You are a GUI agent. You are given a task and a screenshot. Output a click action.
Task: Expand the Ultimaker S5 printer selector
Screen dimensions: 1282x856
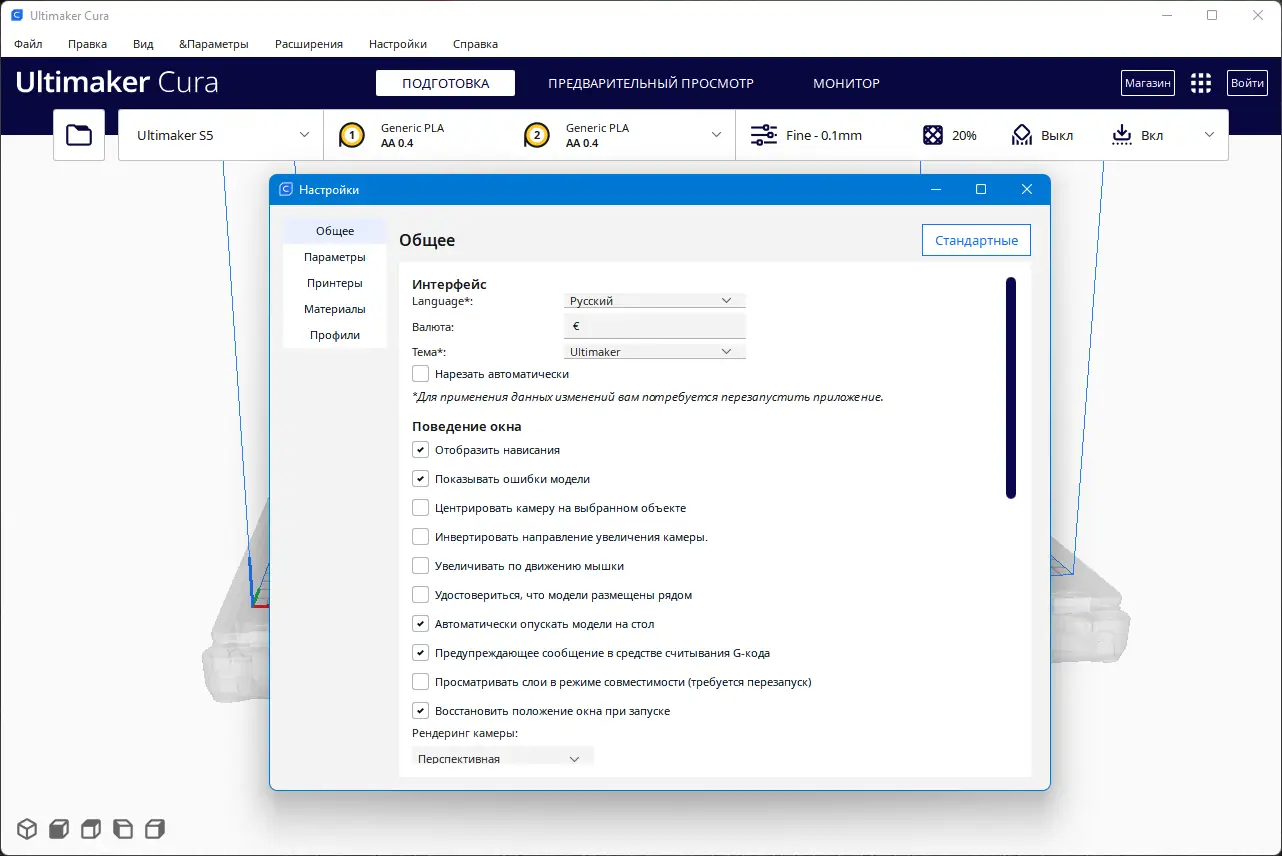click(221, 135)
